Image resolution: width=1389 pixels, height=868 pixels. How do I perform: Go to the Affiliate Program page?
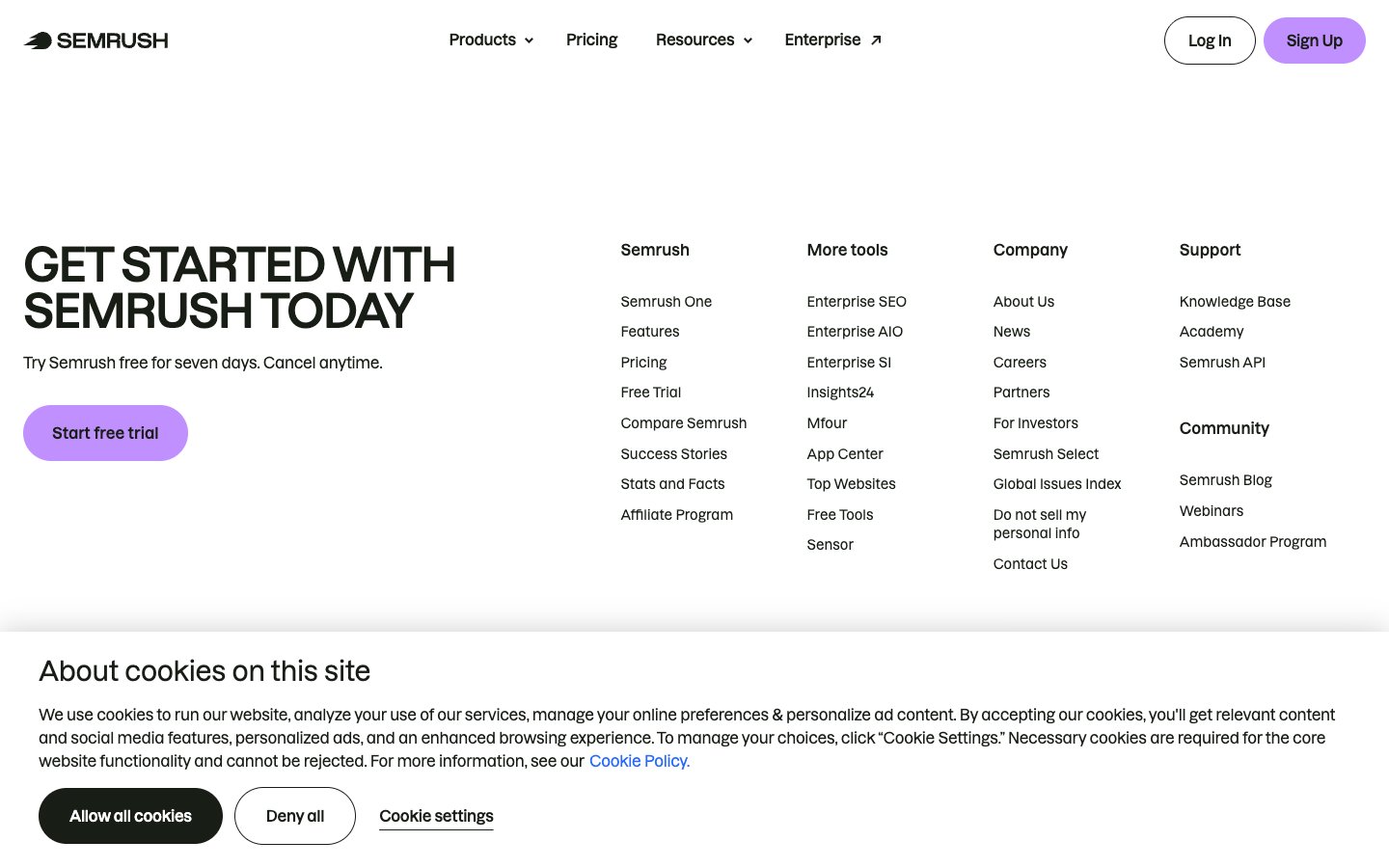coord(676,515)
